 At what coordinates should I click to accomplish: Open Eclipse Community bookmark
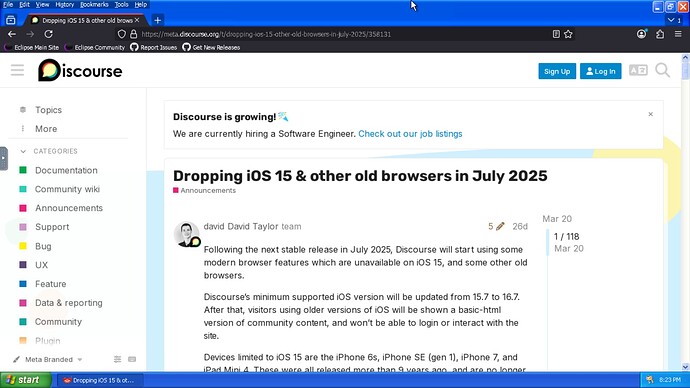click(x=95, y=47)
